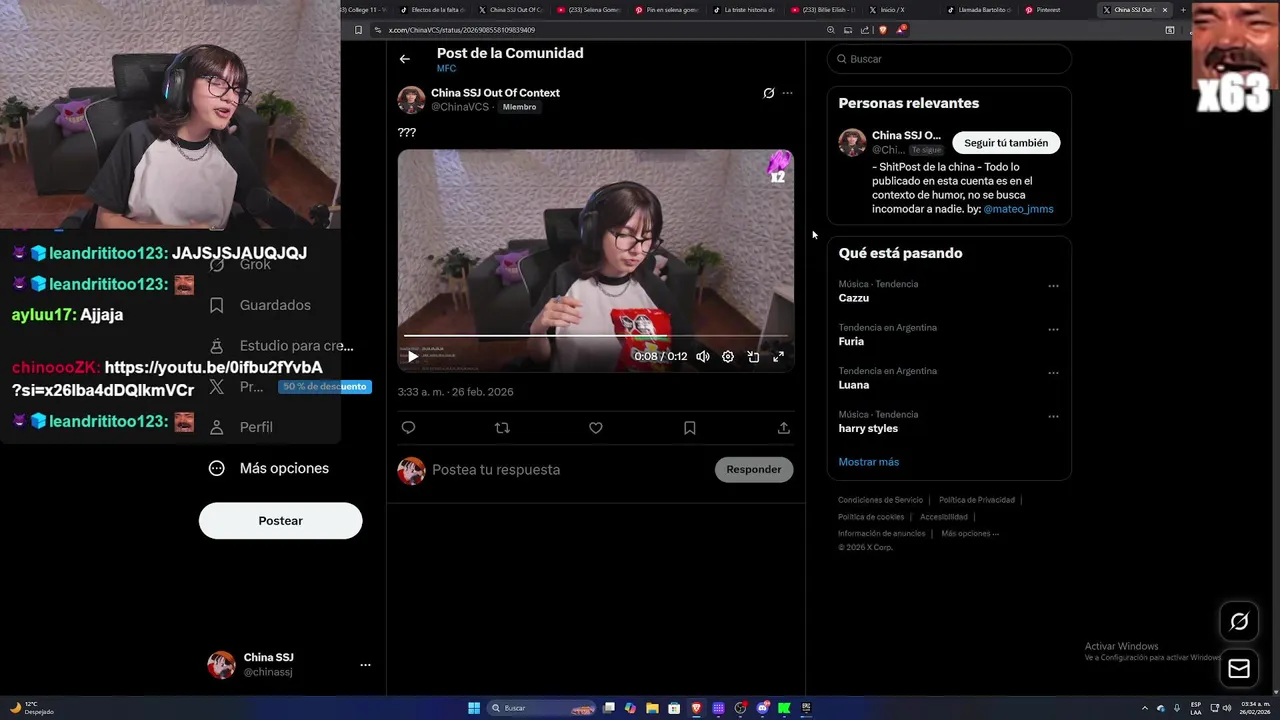The width and height of the screenshot is (1280, 720).
Task: Click the repost arrows icon
Action: (502, 428)
